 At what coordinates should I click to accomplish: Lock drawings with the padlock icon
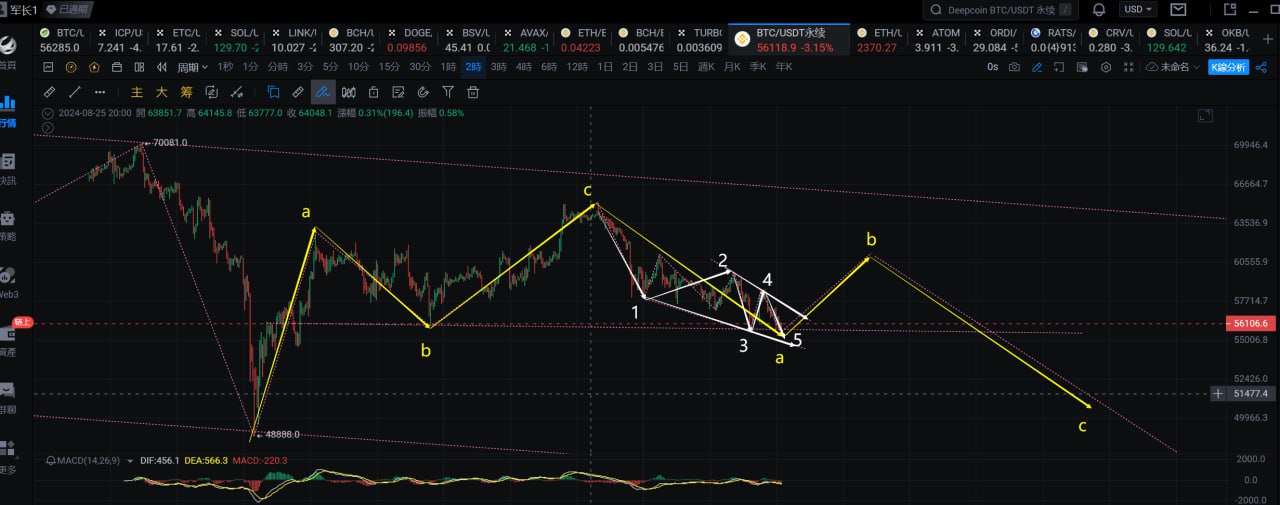[x=373, y=92]
